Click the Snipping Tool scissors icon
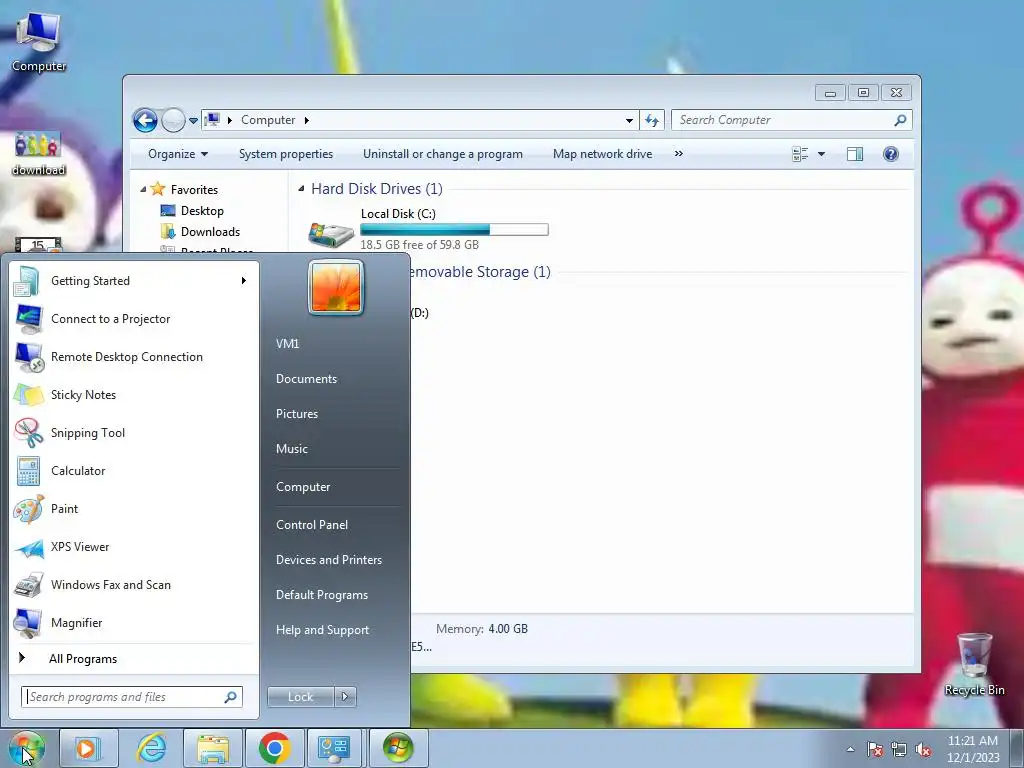Viewport: 1024px width, 768px height. point(29,433)
